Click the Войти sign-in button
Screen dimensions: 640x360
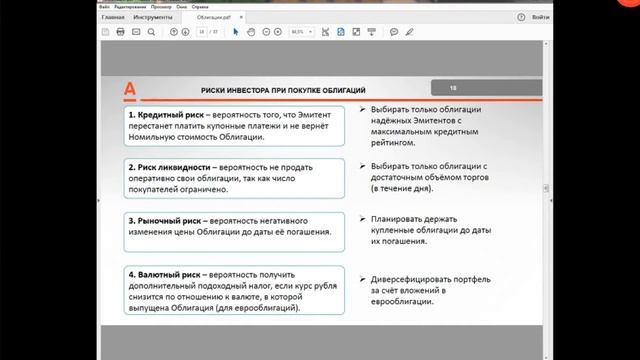tap(540, 17)
